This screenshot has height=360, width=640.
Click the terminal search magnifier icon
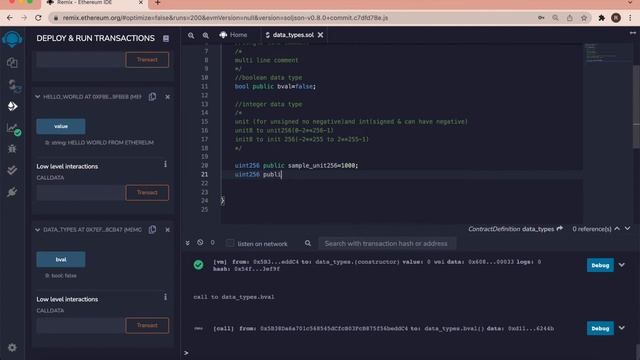(x=308, y=243)
